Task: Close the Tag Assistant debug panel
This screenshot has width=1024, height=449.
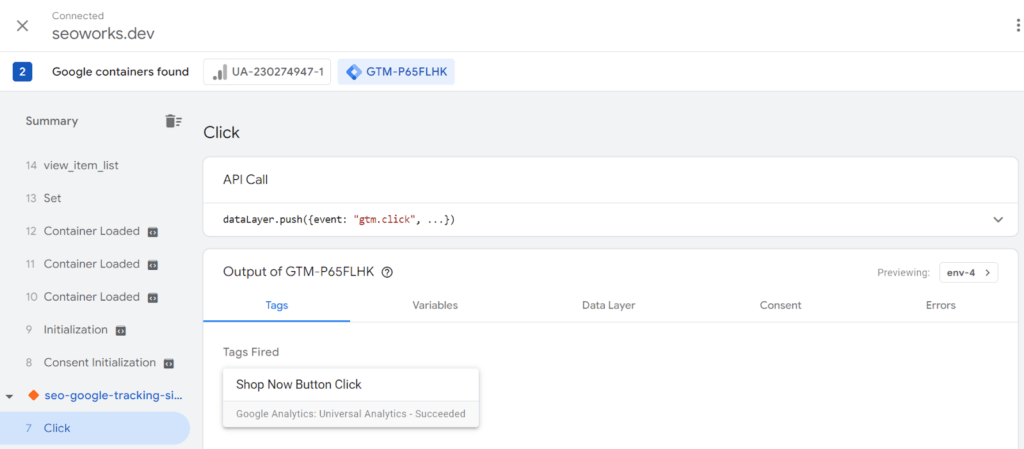Action: pos(22,25)
